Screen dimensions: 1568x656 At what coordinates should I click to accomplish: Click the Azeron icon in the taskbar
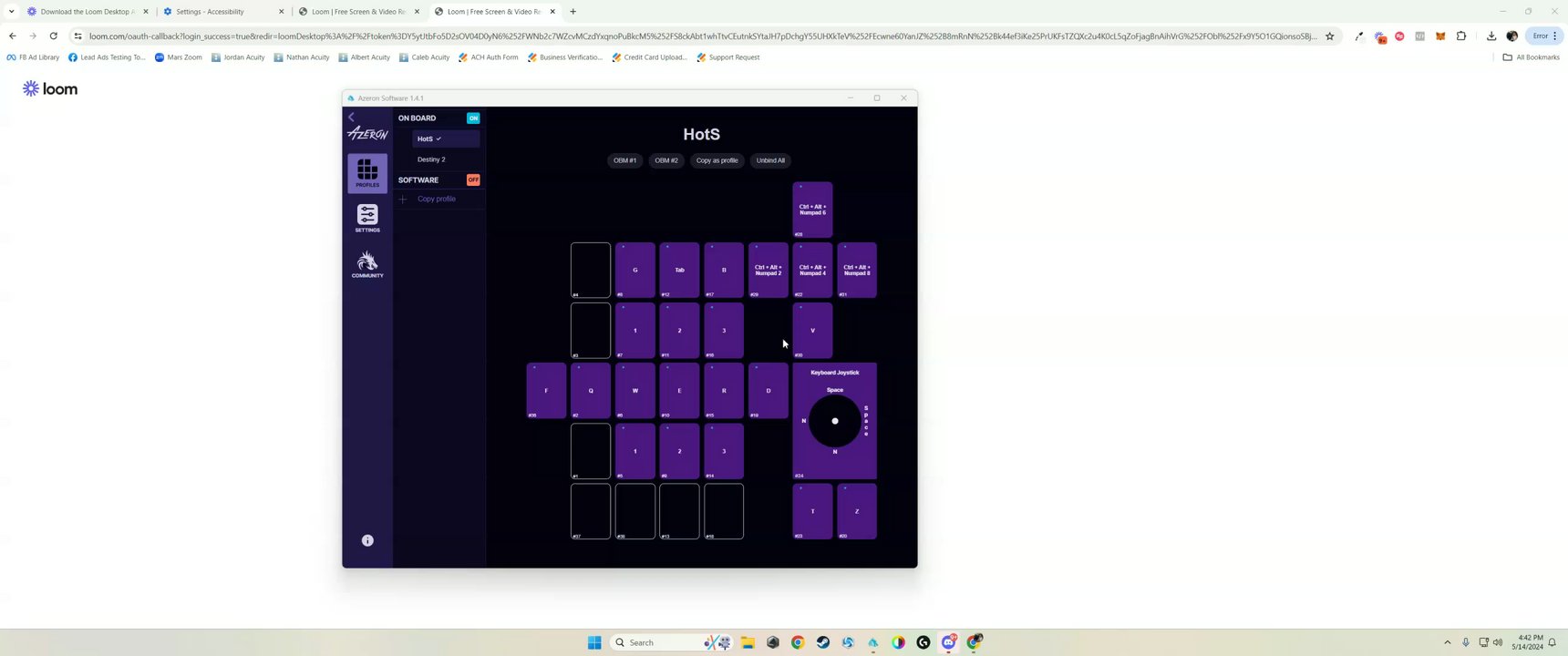click(x=873, y=642)
